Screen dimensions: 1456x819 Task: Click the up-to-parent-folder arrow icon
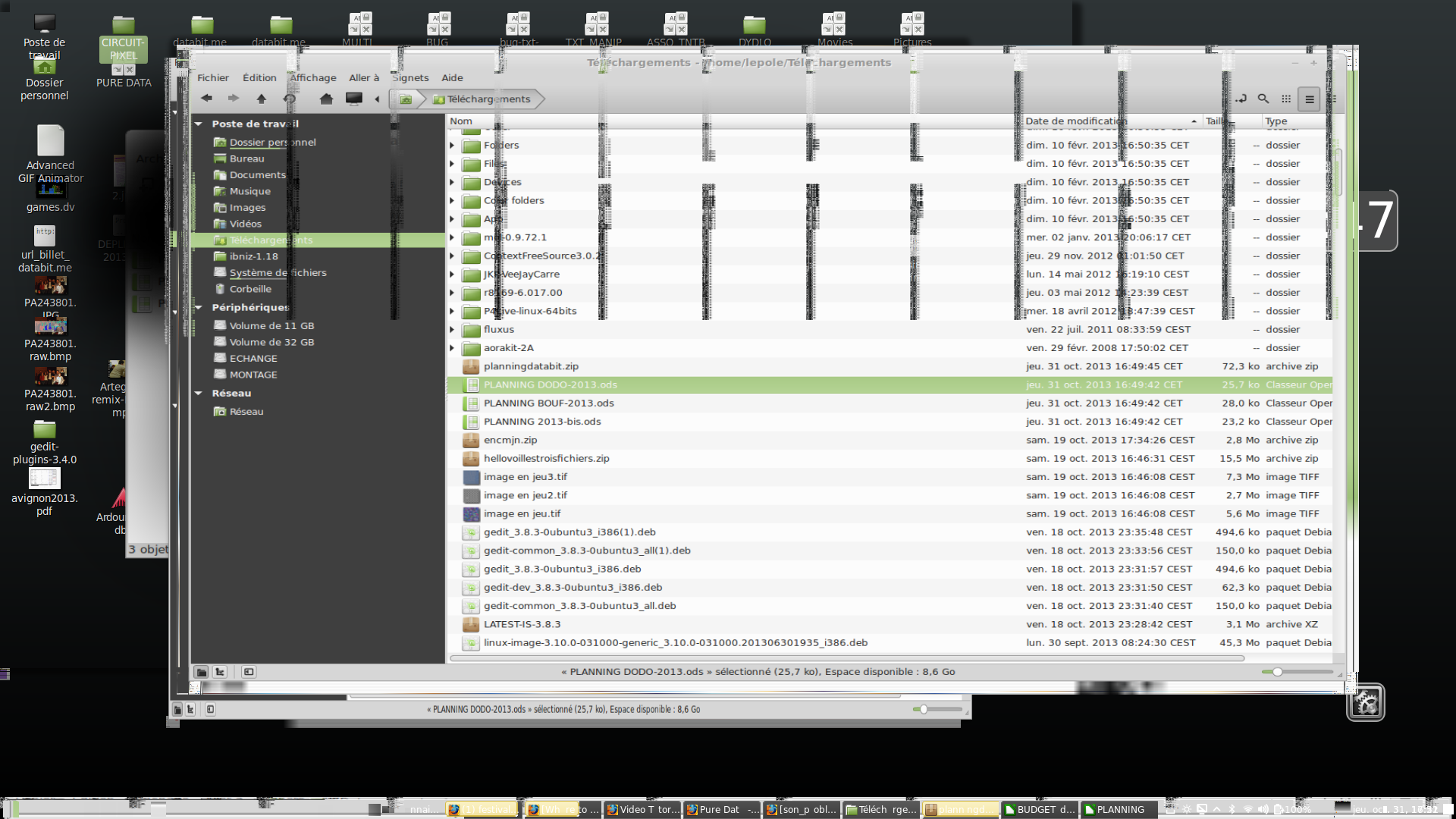[262, 99]
